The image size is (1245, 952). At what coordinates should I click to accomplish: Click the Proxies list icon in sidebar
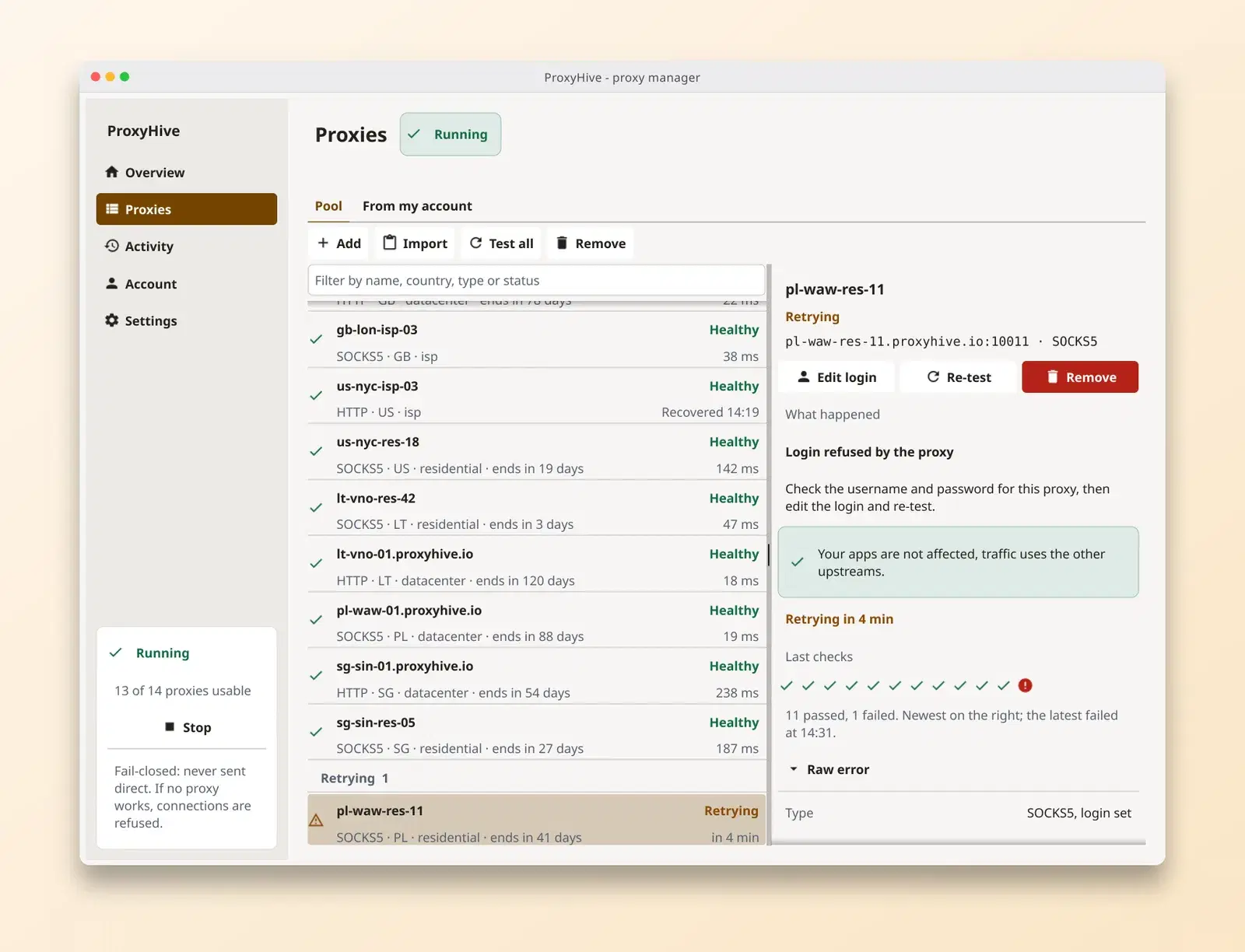(x=112, y=209)
